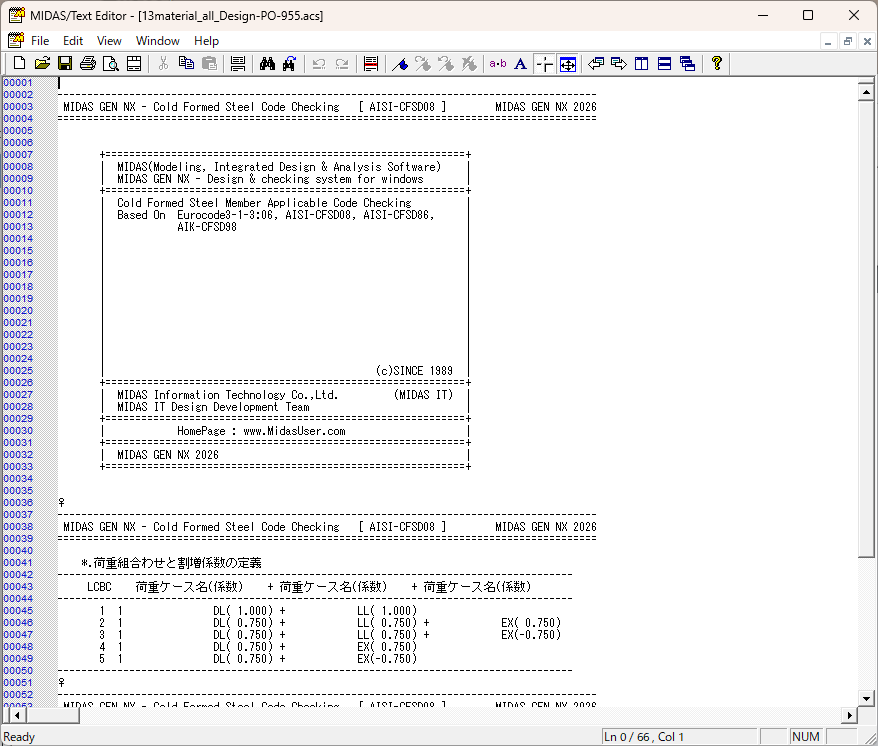878x746 pixels.
Task: Click the vertical scrollbar thumb
Action: point(866,329)
